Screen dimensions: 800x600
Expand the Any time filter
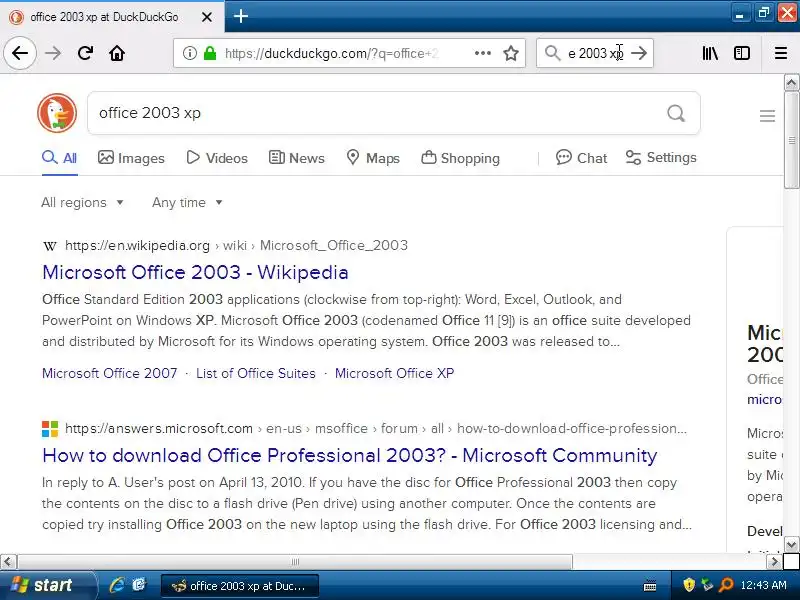pos(187,203)
